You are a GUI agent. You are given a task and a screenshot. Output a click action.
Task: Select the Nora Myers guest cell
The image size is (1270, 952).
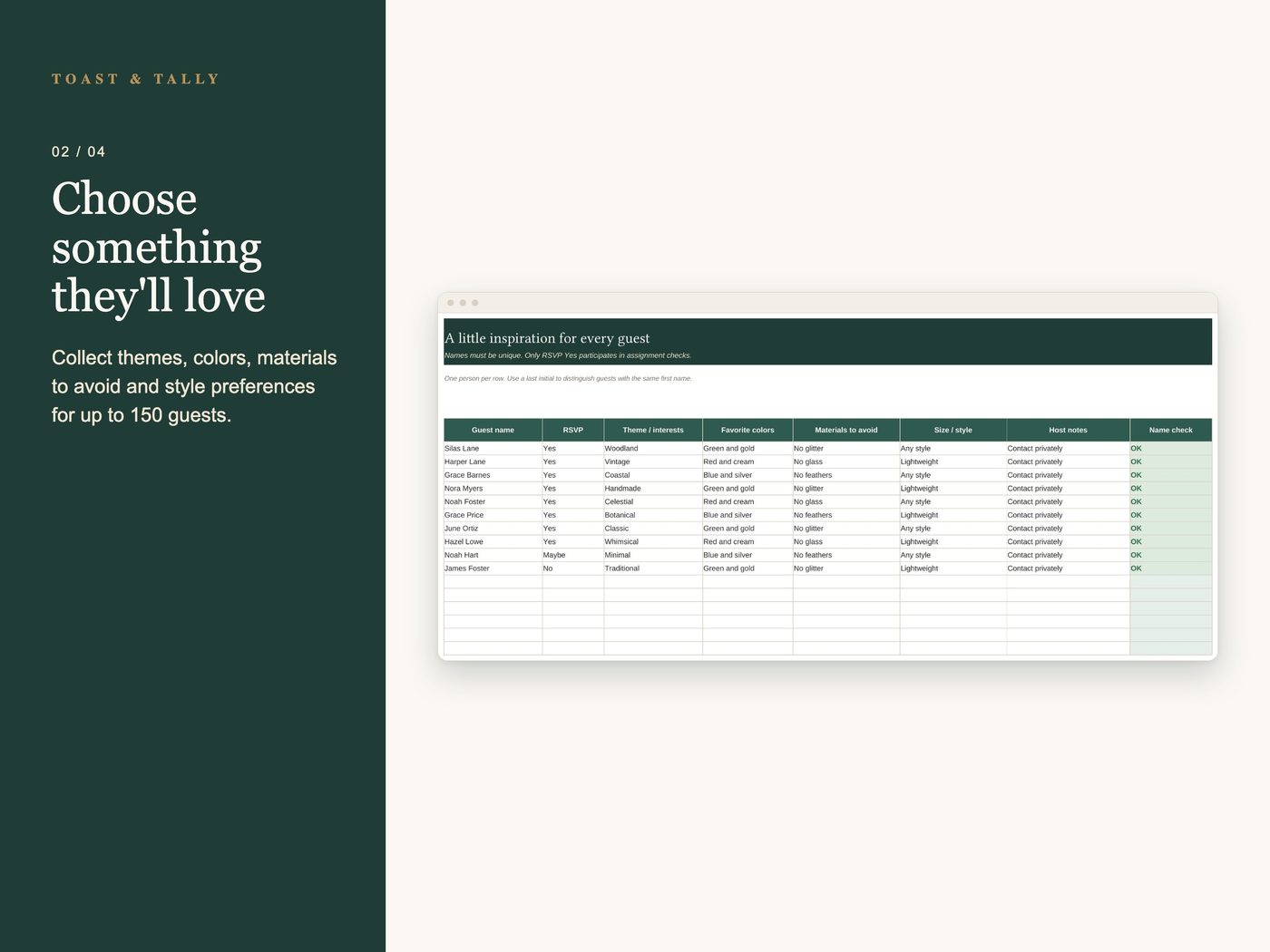point(493,488)
